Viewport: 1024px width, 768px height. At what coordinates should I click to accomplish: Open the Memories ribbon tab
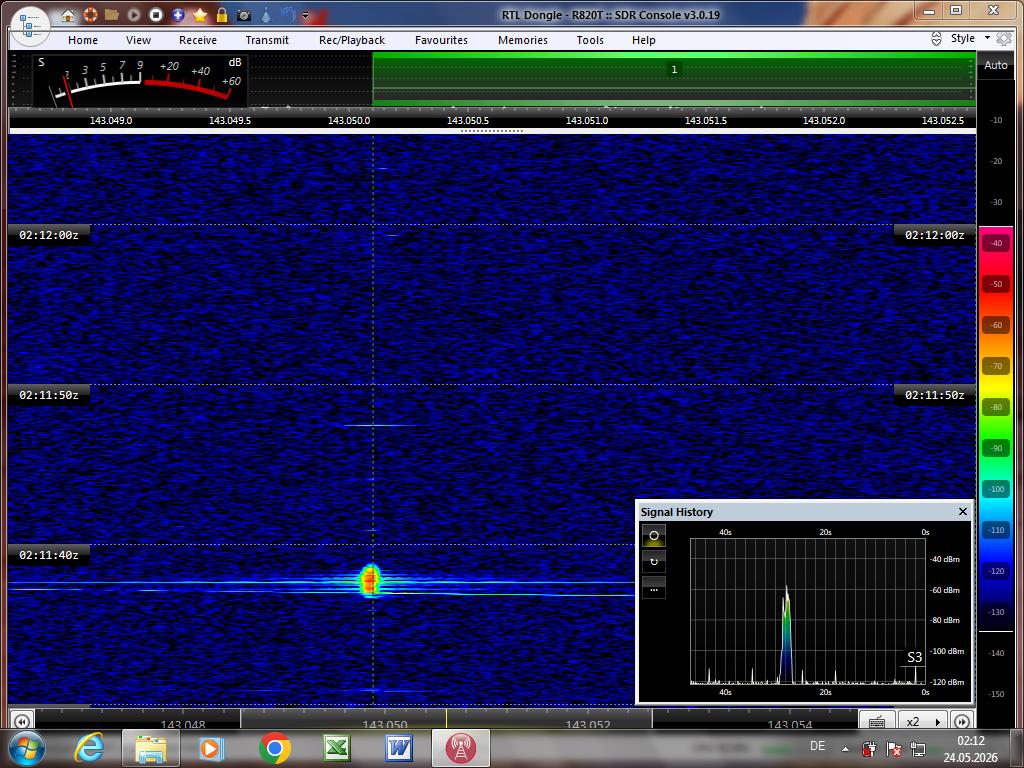(523, 40)
